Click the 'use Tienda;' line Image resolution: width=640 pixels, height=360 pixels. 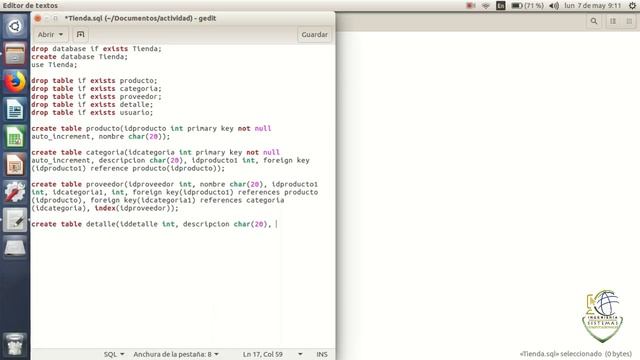54,64
